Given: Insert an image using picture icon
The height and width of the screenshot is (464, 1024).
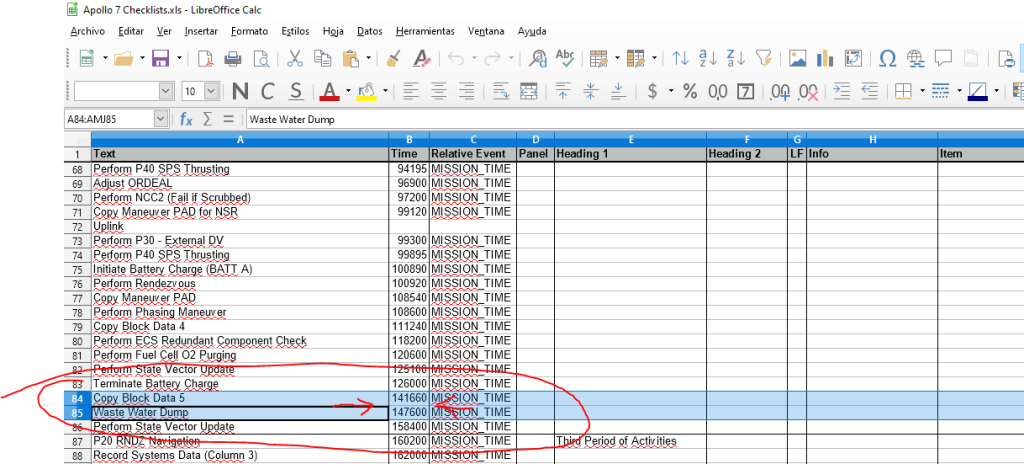Looking at the screenshot, I should (x=797, y=59).
